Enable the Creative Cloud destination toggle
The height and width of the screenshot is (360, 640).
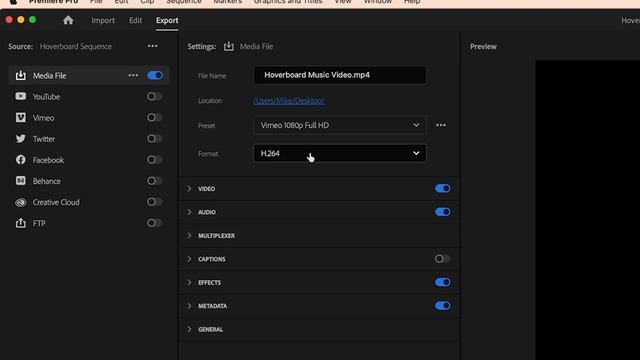155,202
